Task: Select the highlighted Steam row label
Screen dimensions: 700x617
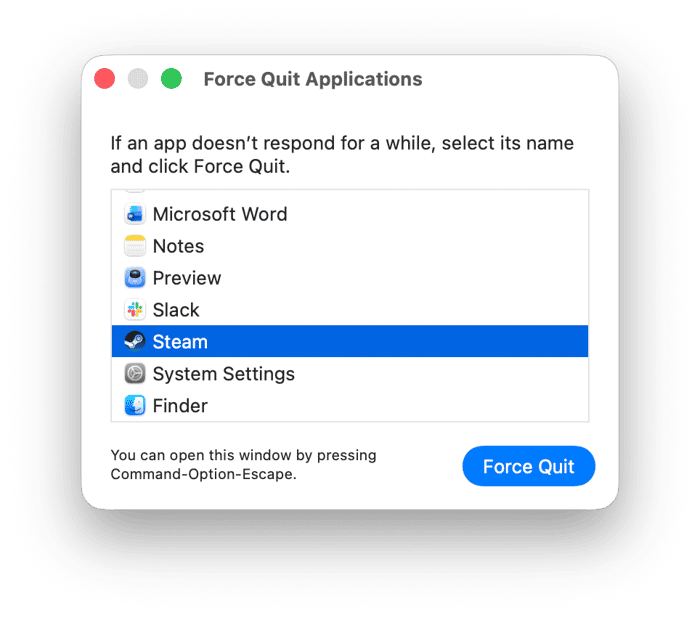Action: 180,342
